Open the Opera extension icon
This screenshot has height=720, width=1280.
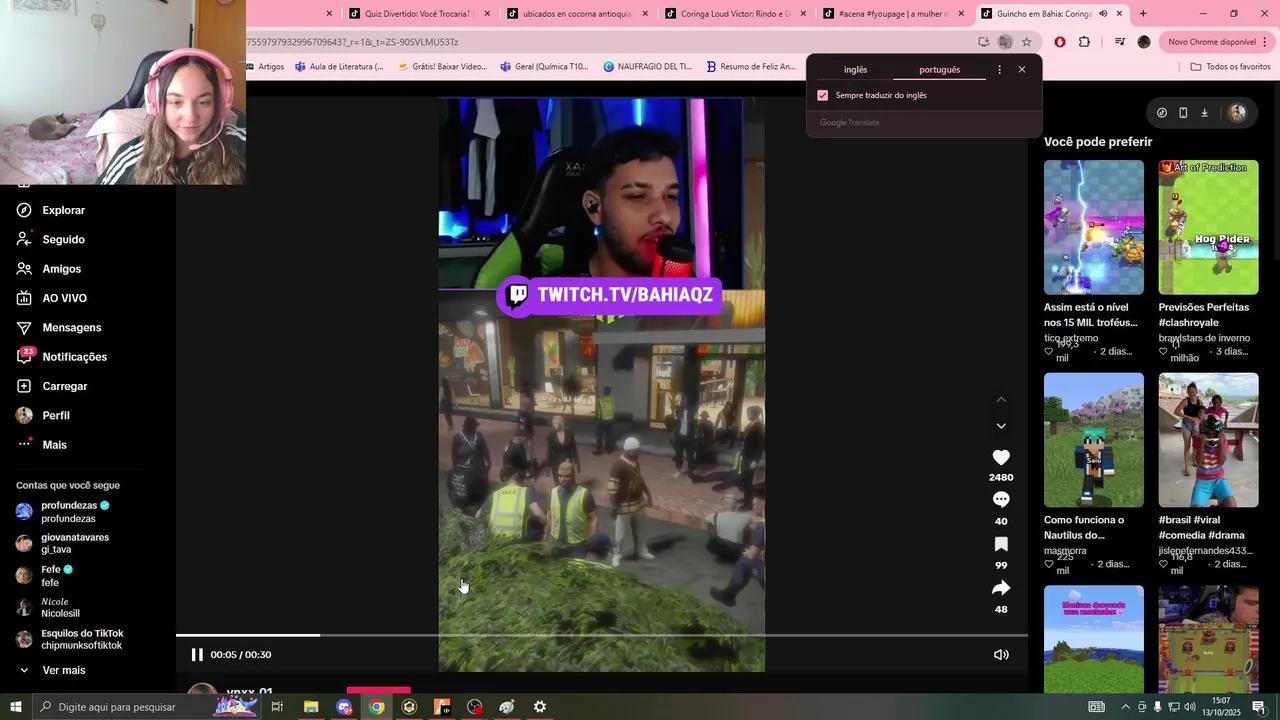(x=1060, y=42)
